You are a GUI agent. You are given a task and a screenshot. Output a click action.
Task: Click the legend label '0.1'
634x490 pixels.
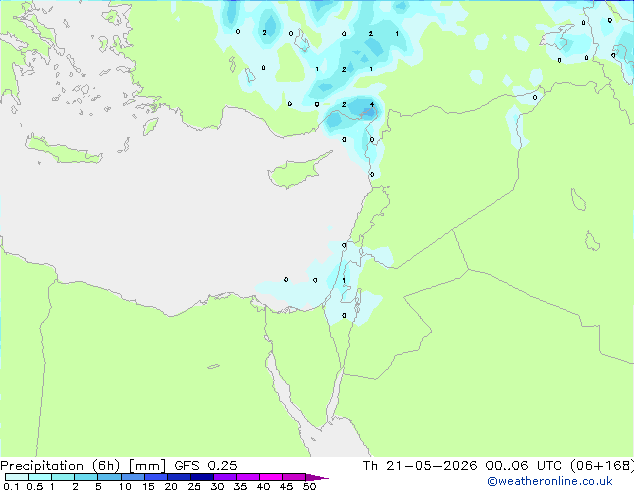pyautogui.click(x=11, y=486)
